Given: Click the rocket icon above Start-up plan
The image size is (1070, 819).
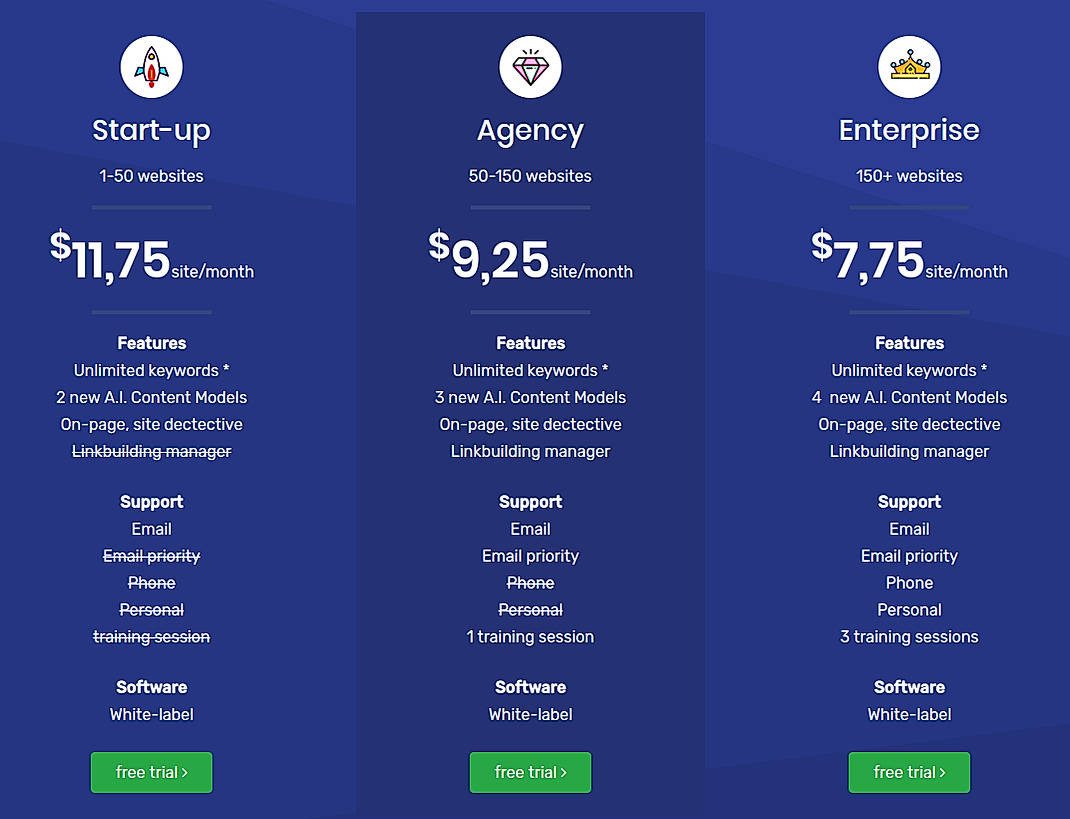Looking at the screenshot, I should pyautogui.click(x=151, y=66).
